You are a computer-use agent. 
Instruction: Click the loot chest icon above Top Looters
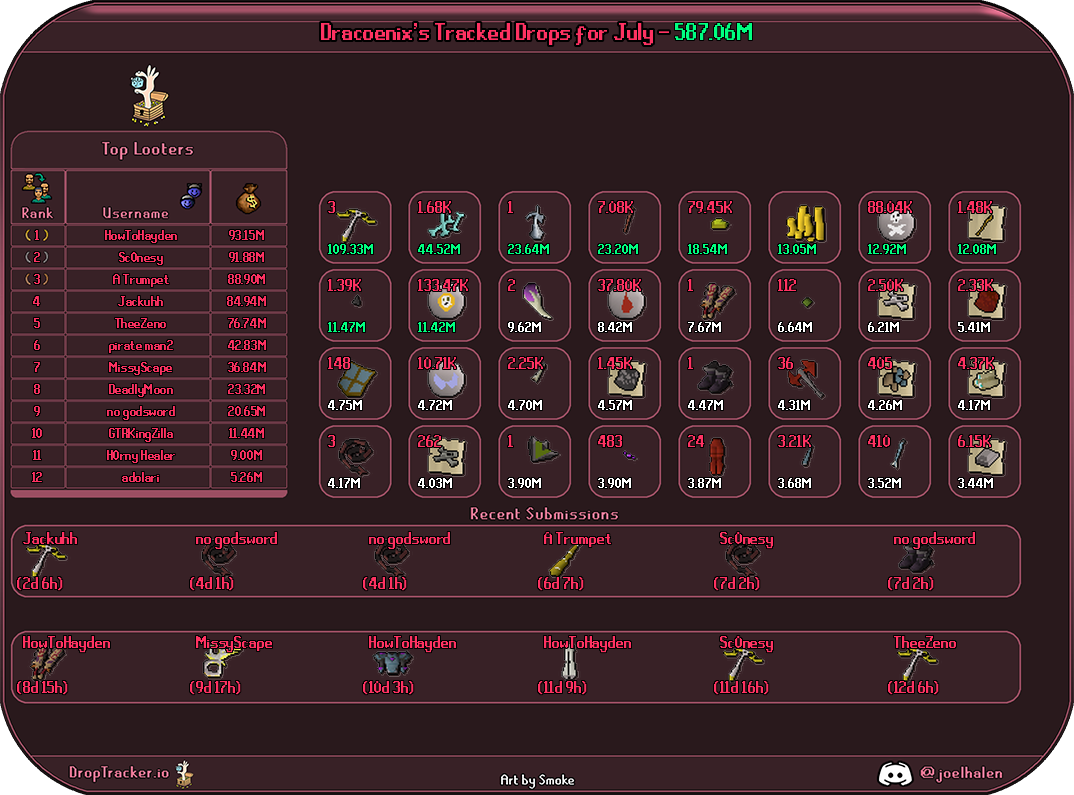(149, 96)
